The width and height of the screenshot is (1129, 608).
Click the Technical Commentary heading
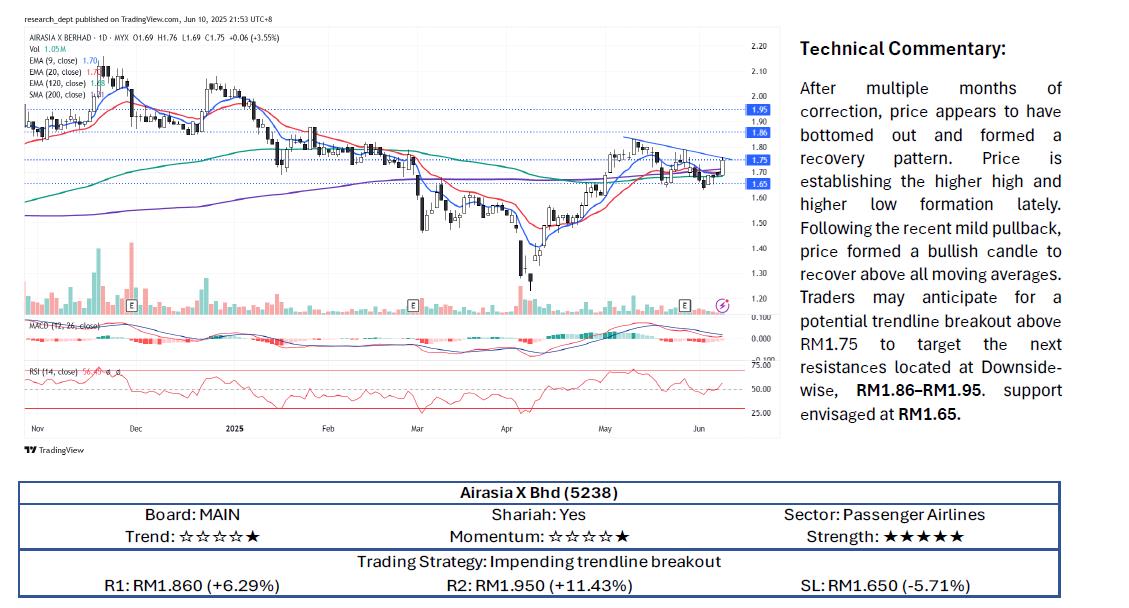tap(903, 49)
